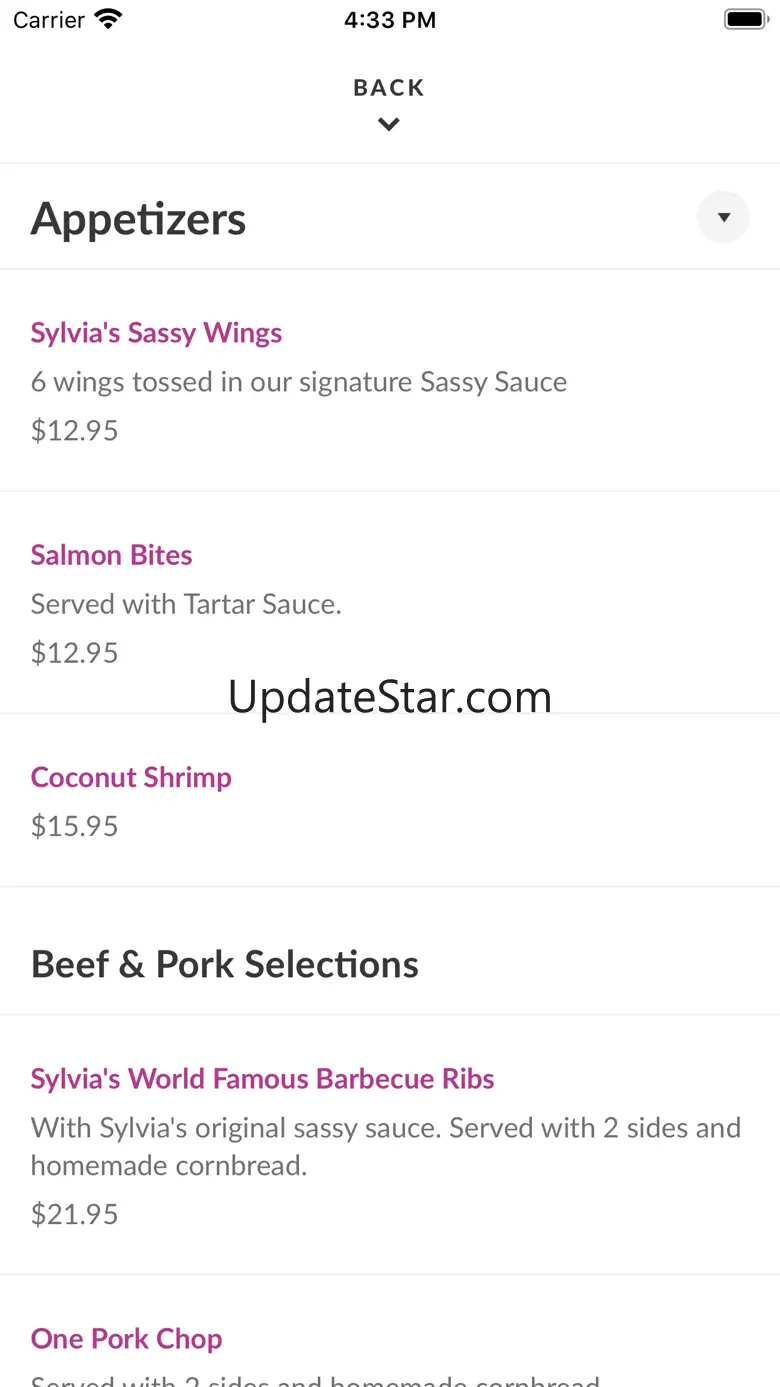
Task: Select the Salmon Bites menu item
Action: click(x=111, y=555)
